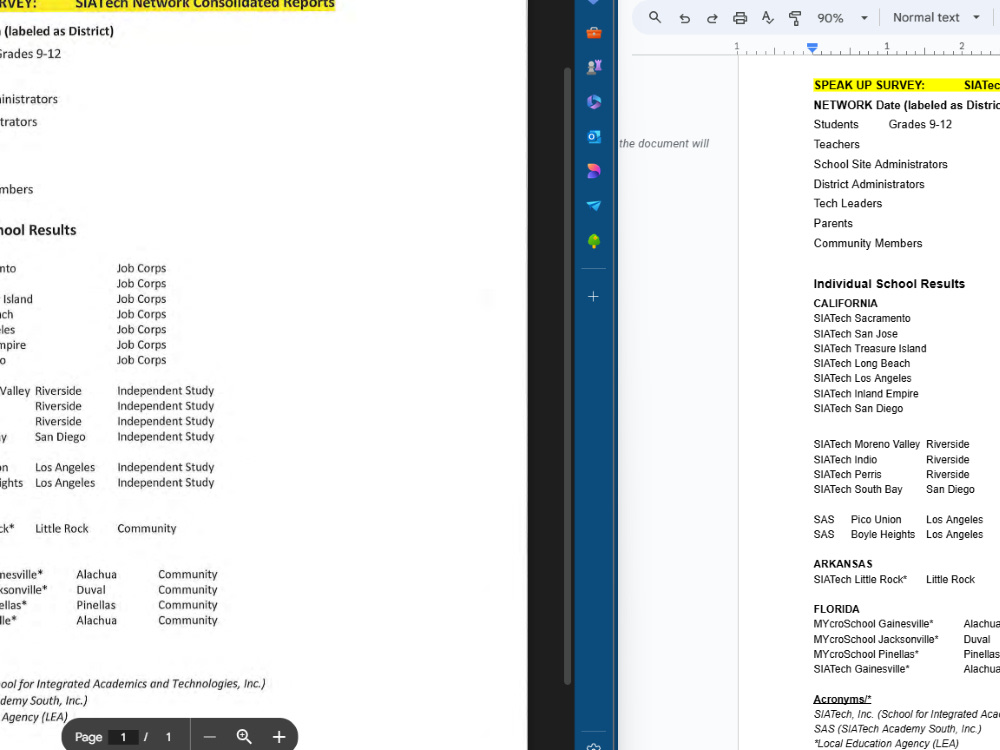Redo the last action in Google Docs
Viewport: 1000px width, 750px height.
coord(712,18)
